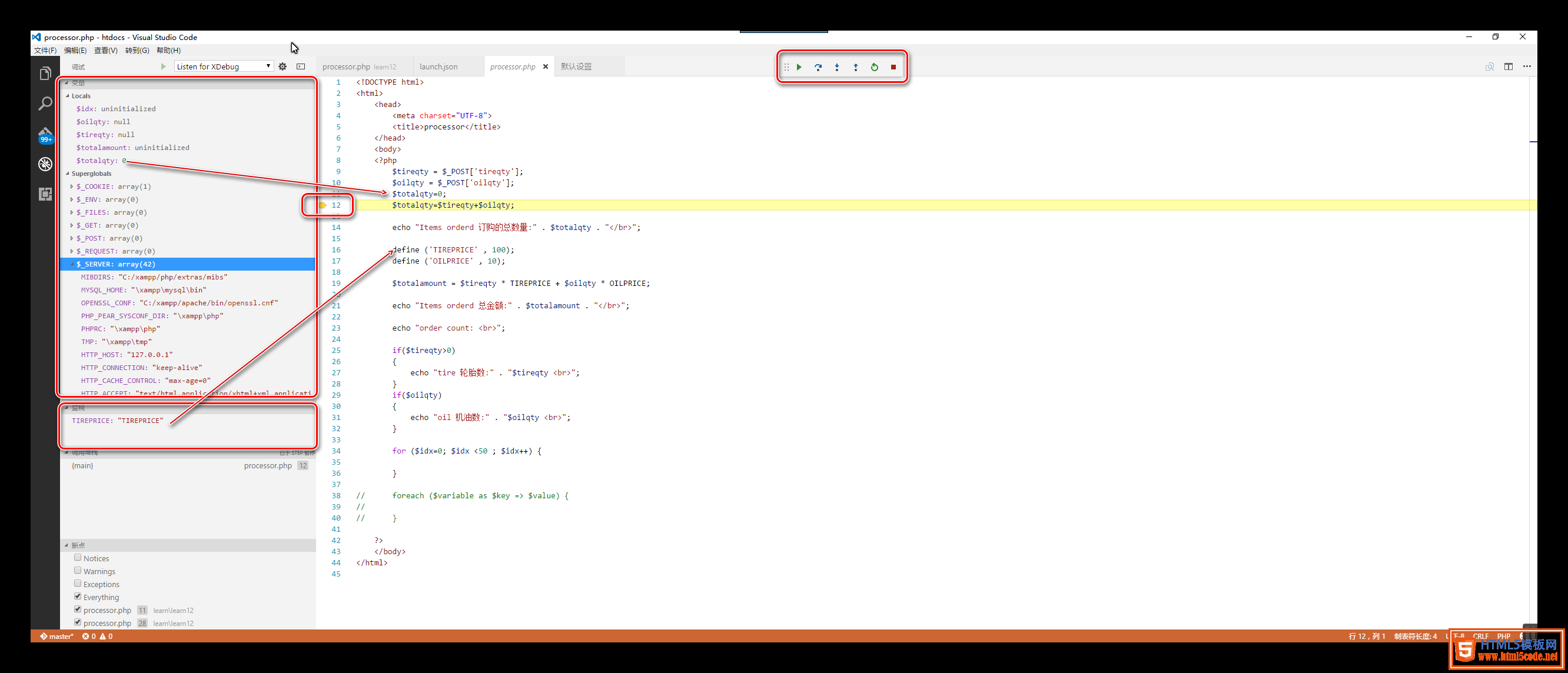Open launch.json with the gear icon
The width and height of the screenshot is (1568, 673).
pyautogui.click(x=283, y=66)
